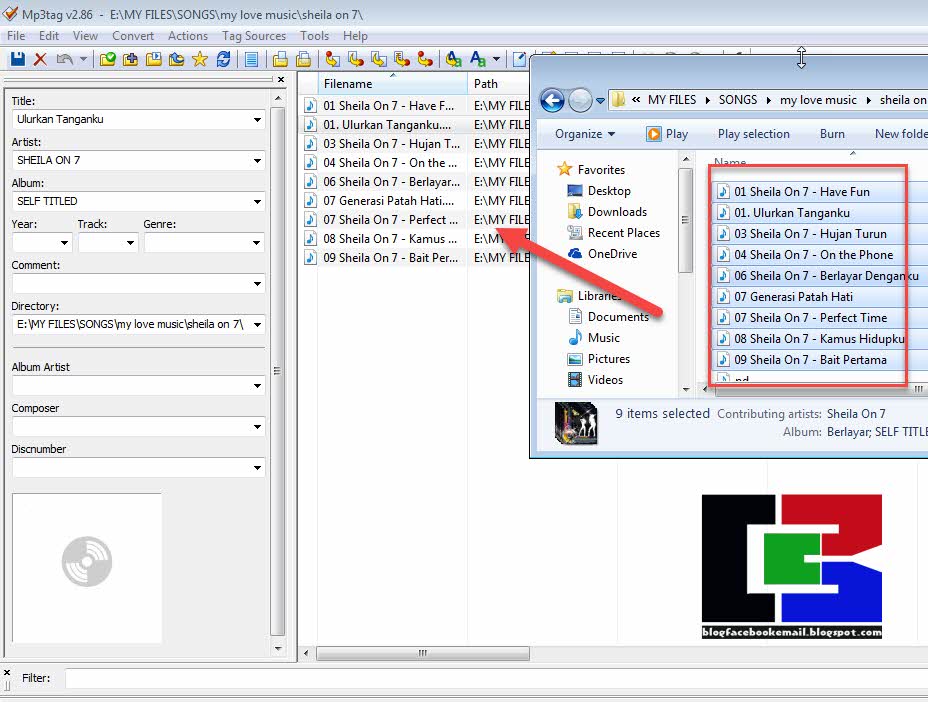Viewport: 928px width, 702px height.
Task: Click the Quick actions blue A icon
Action: pos(477,59)
